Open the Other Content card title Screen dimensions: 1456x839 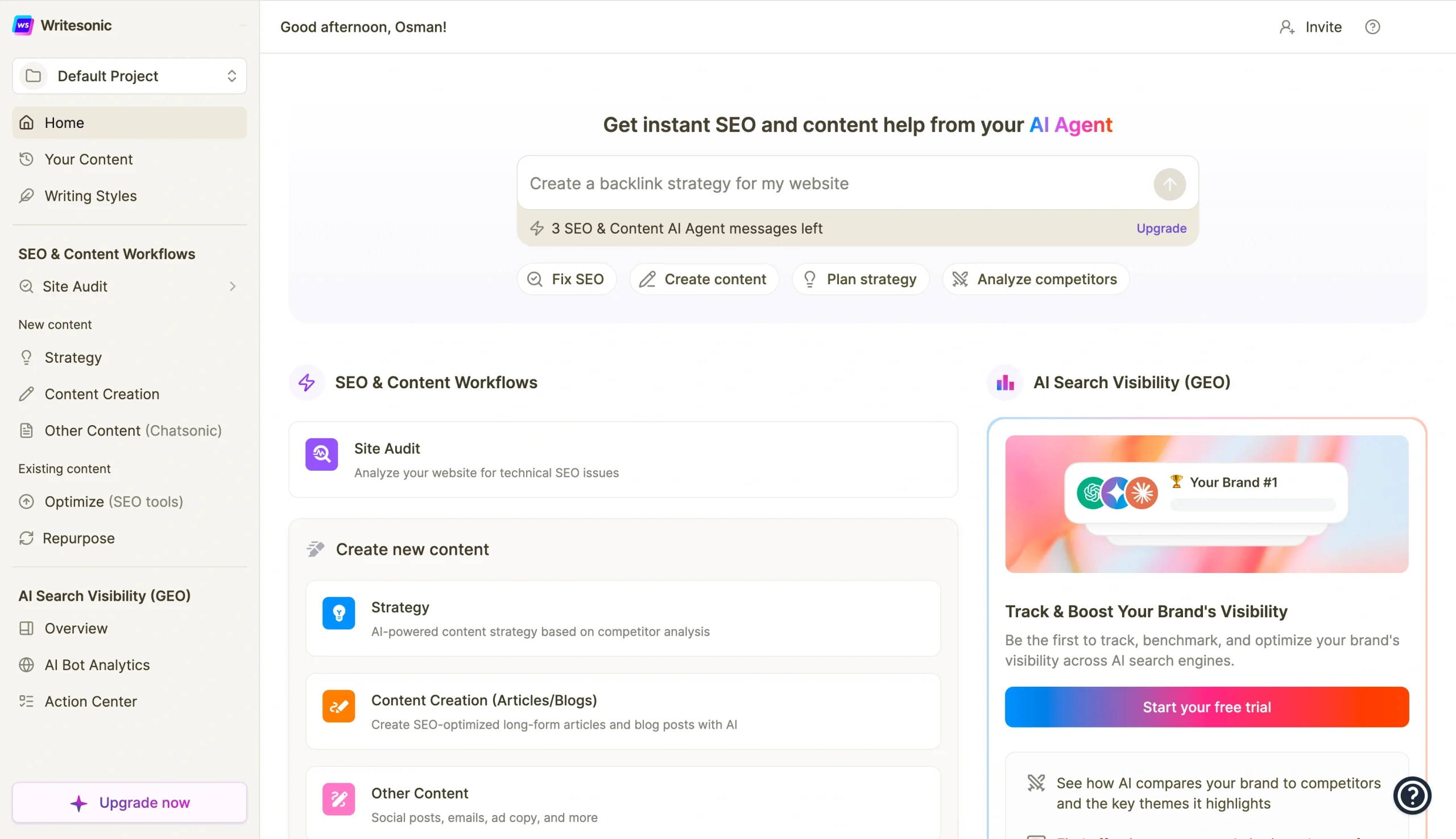click(x=420, y=794)
